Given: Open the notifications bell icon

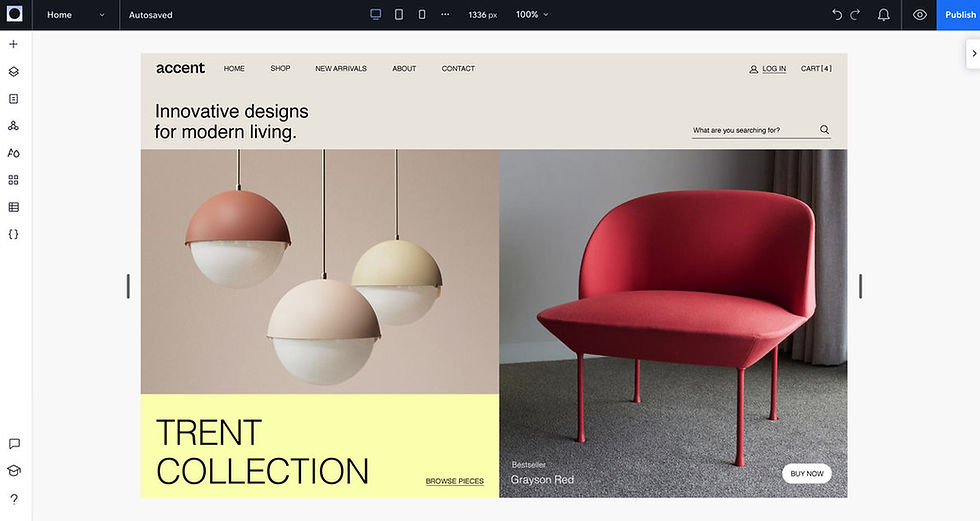Looking at the screenshot, I should point(883,14).
